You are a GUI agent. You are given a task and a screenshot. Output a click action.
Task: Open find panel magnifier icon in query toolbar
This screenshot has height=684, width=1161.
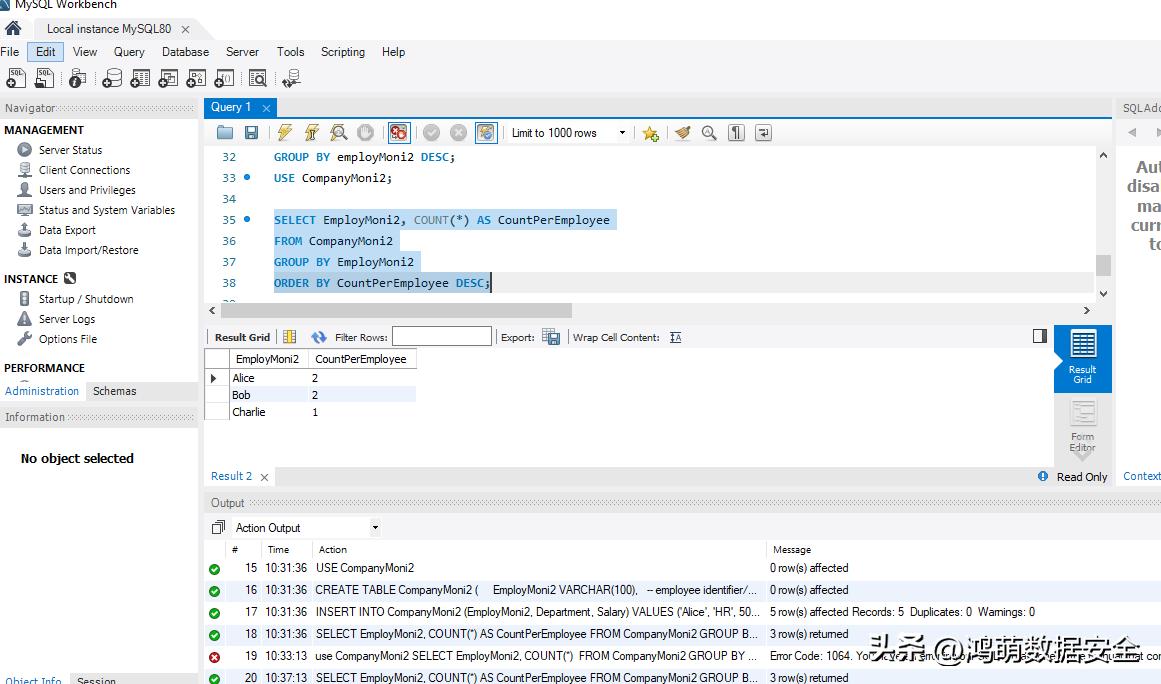click(x=709, y=133)
